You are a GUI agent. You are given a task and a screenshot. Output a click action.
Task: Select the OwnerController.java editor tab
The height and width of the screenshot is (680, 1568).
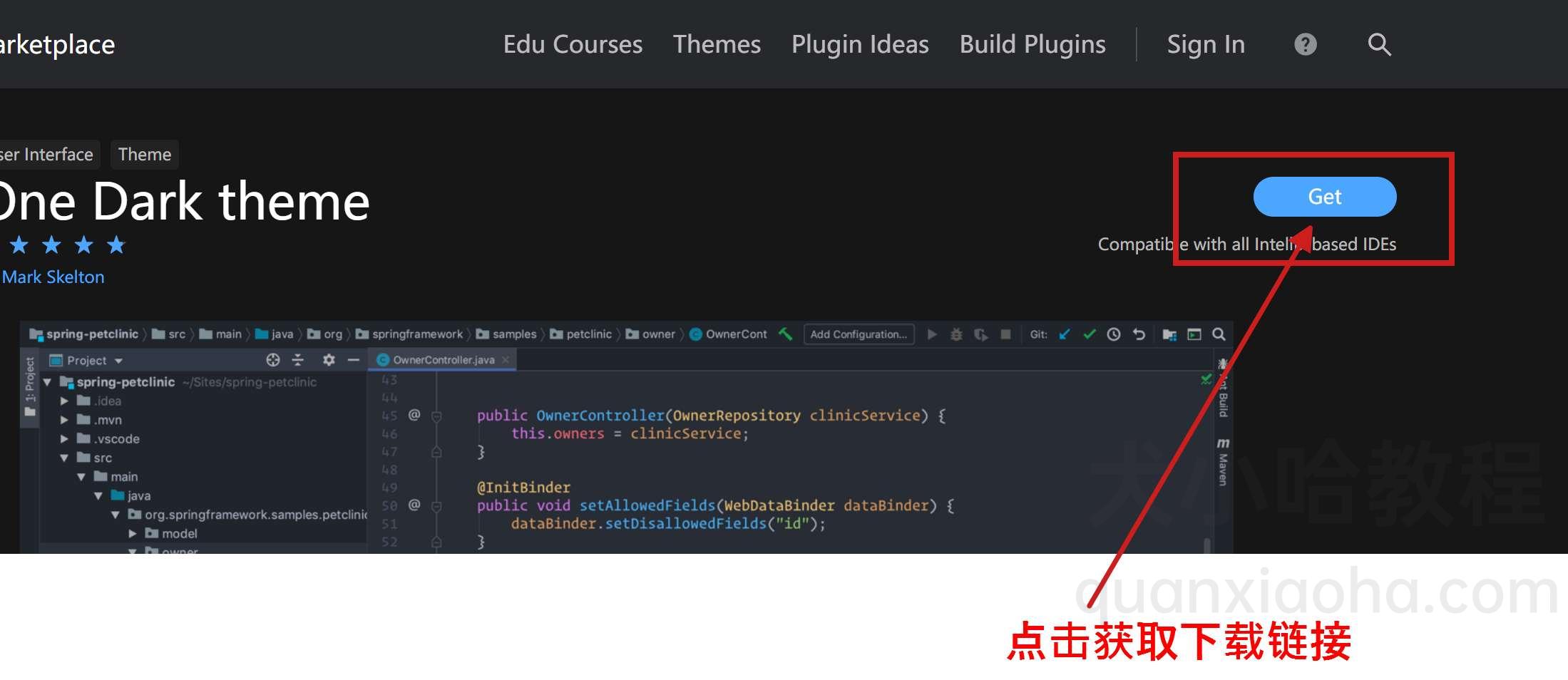coord(444,360)
